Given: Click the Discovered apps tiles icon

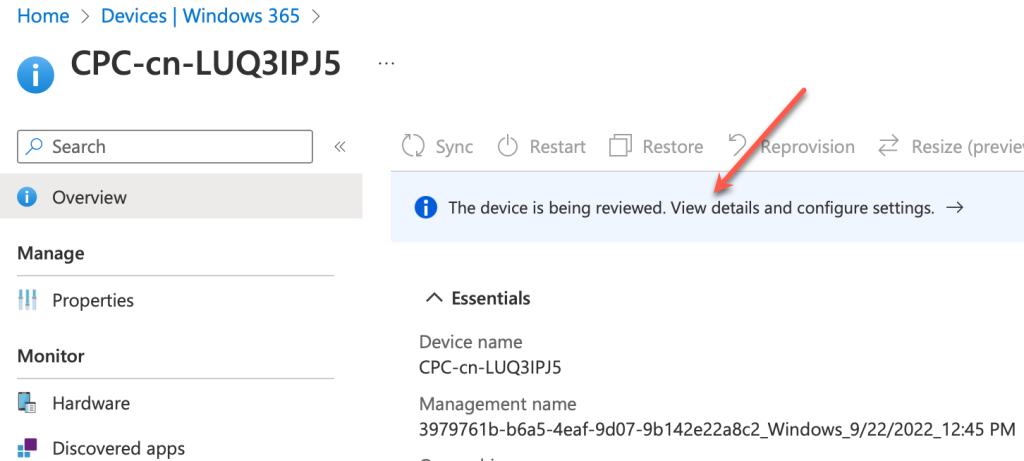Looking at the screenshot, I should (27, 449).
